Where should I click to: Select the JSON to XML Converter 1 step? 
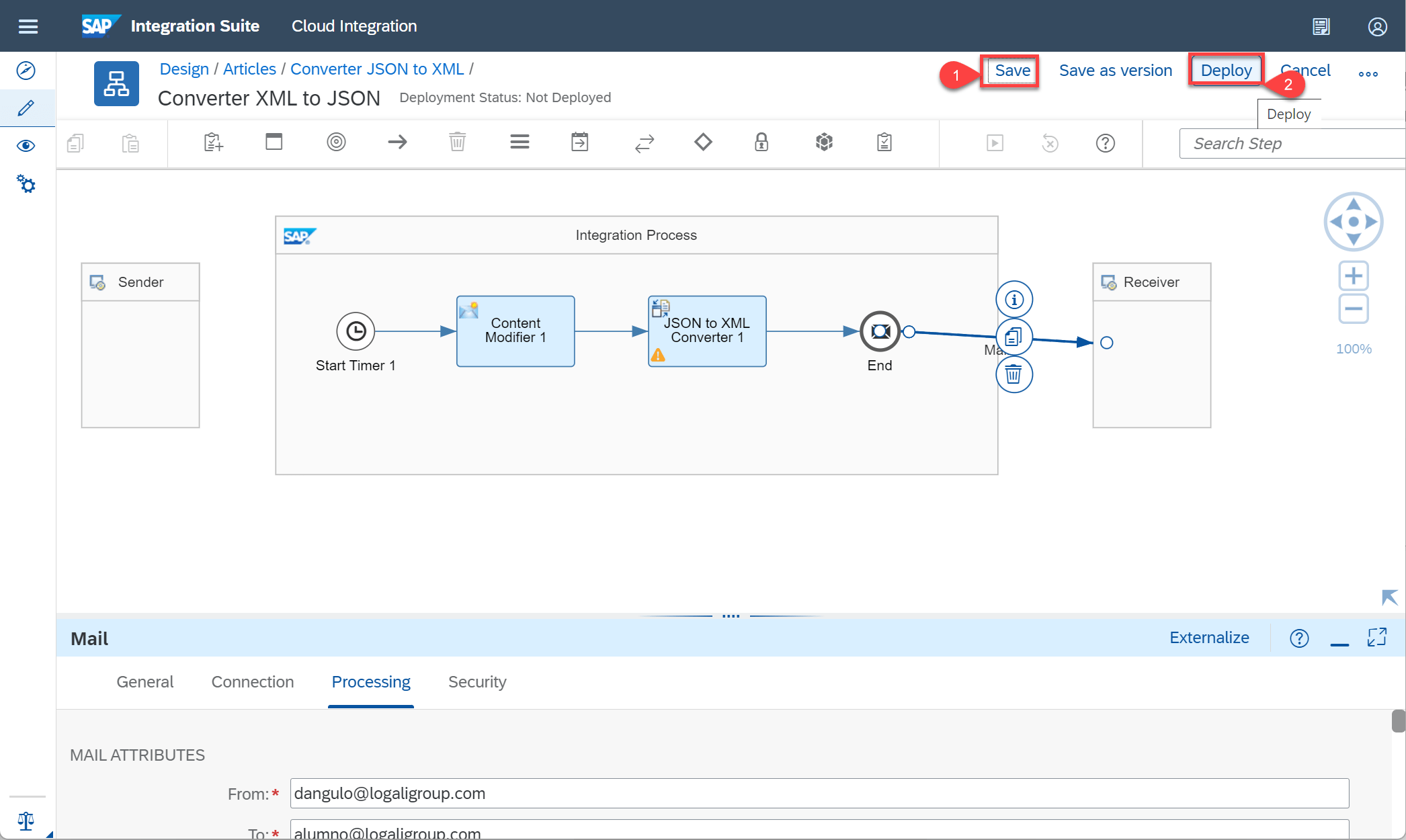(707, 331)
